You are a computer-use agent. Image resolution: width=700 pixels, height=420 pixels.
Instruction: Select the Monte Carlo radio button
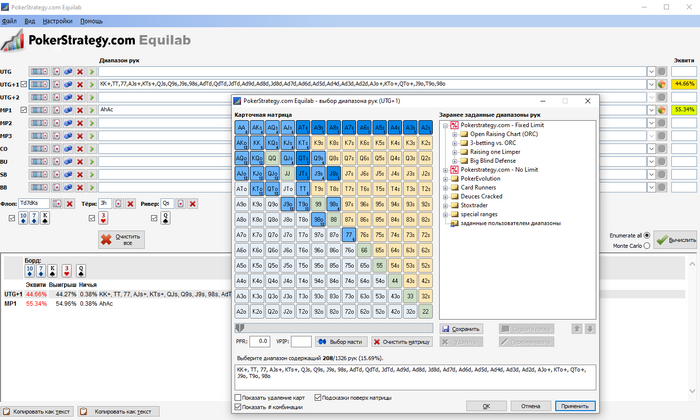[647, 246]
